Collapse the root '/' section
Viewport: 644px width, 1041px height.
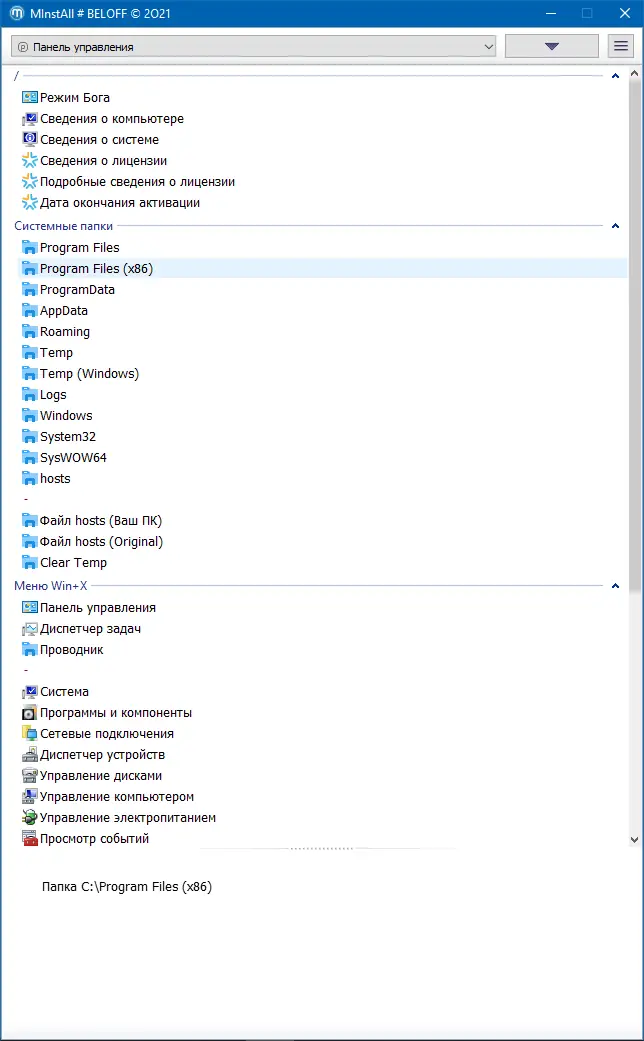tap(615, 76)
